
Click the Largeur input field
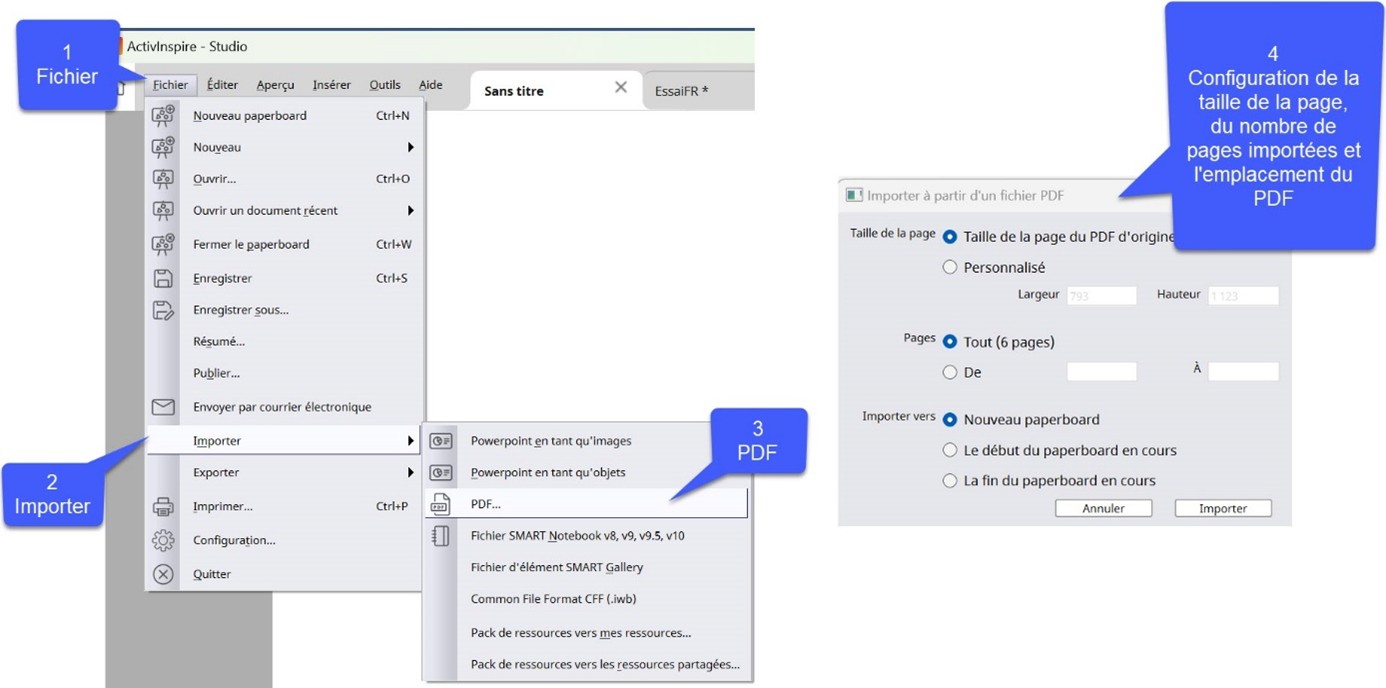[1102, 296]
